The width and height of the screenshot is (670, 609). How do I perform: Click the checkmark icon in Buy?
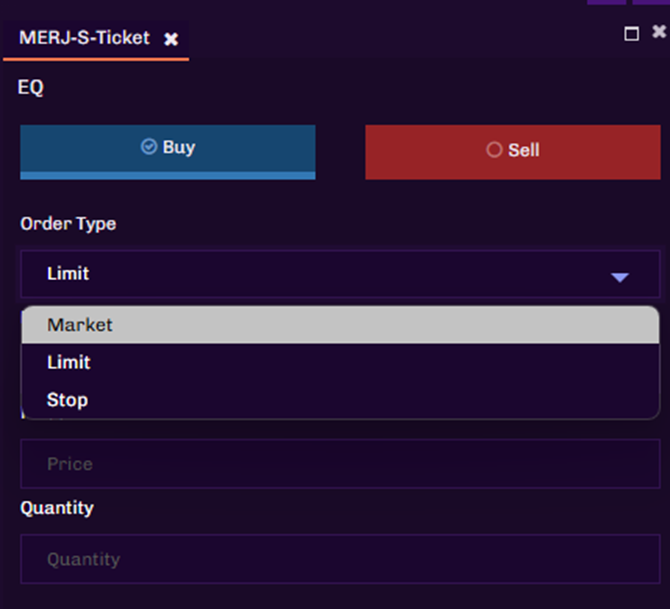(x=149, y=147)
